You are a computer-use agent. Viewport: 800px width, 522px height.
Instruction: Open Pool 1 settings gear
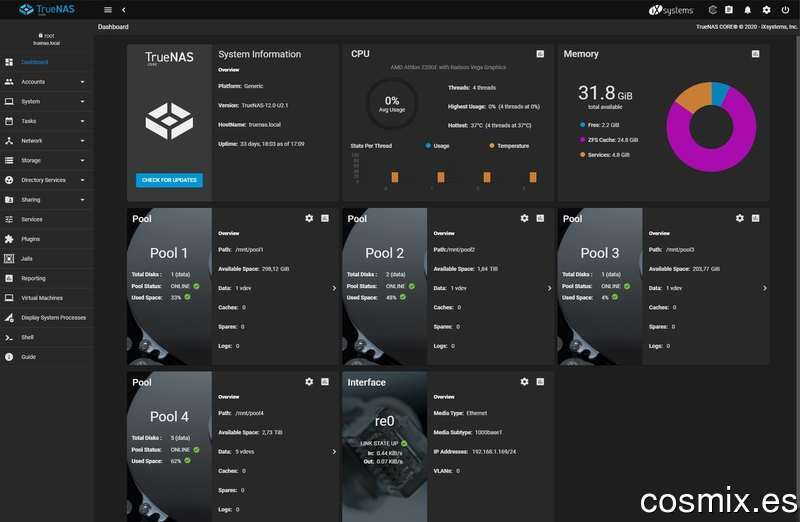click(x=309, y=218)
